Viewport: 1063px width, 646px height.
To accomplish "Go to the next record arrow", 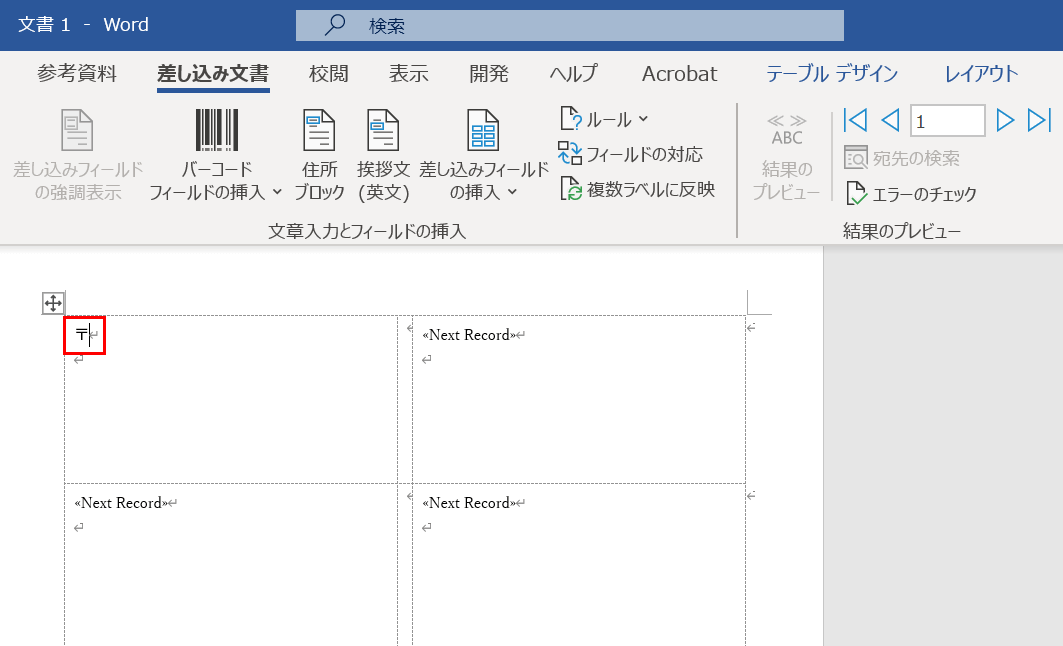I will point(1006,121).
